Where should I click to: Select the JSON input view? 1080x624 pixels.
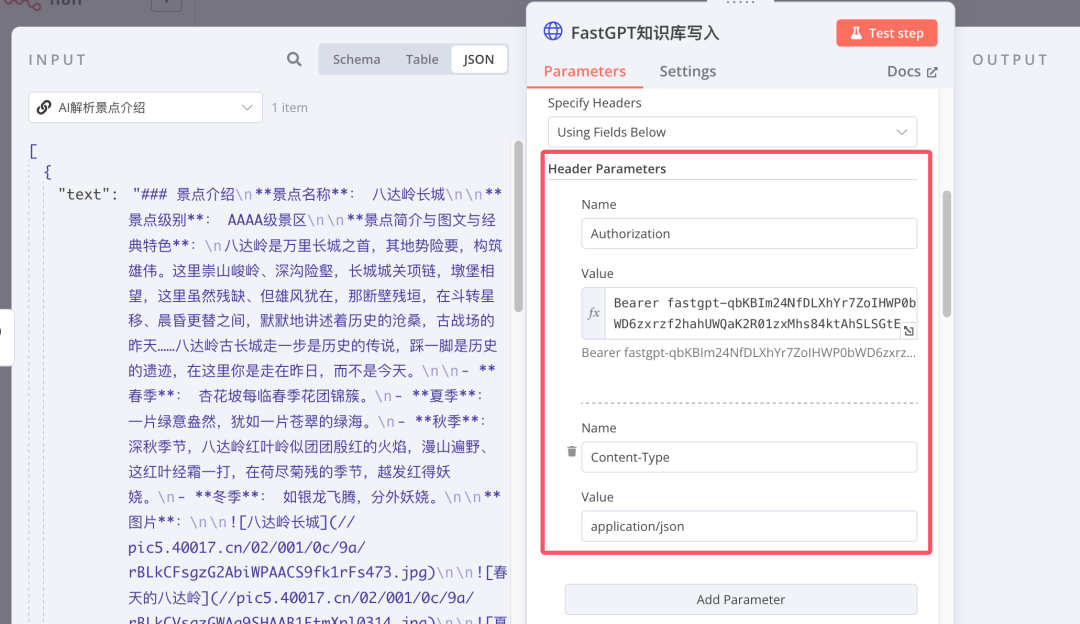click(x=479, y=59)
